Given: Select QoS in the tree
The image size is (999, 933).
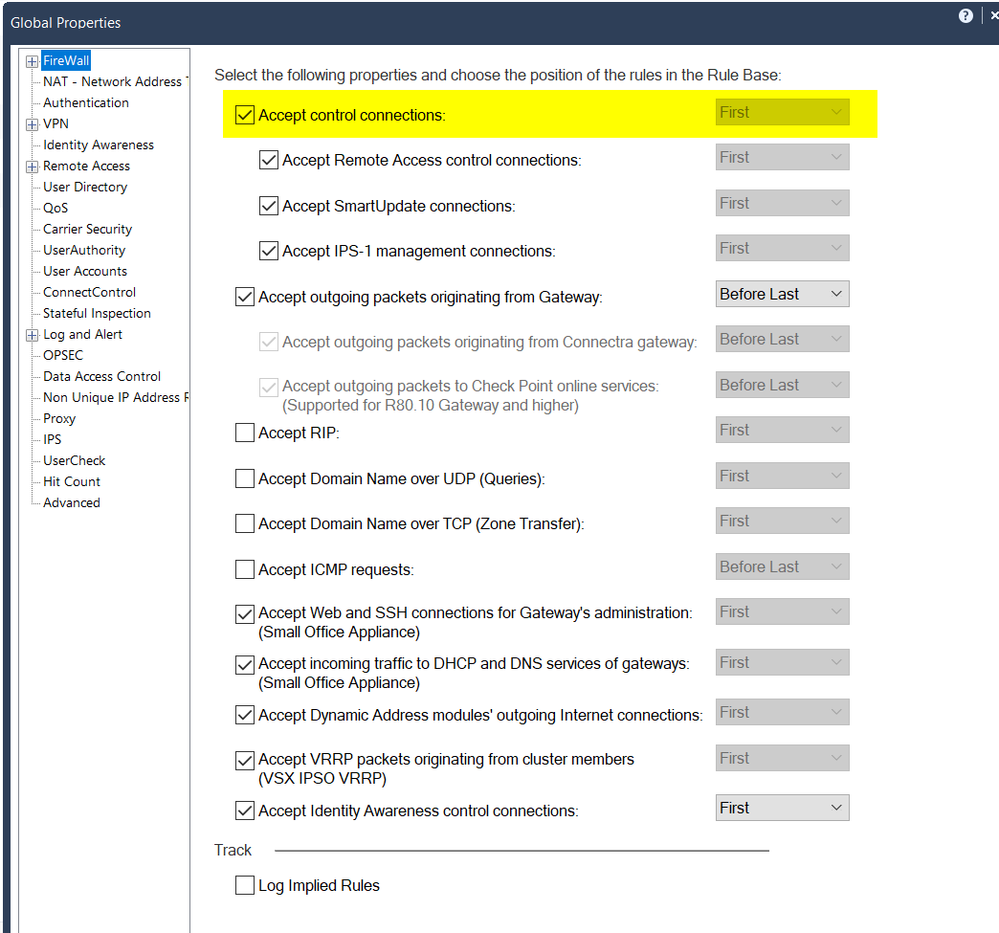Looking at the screenshot, I should (x=55, y=208).
